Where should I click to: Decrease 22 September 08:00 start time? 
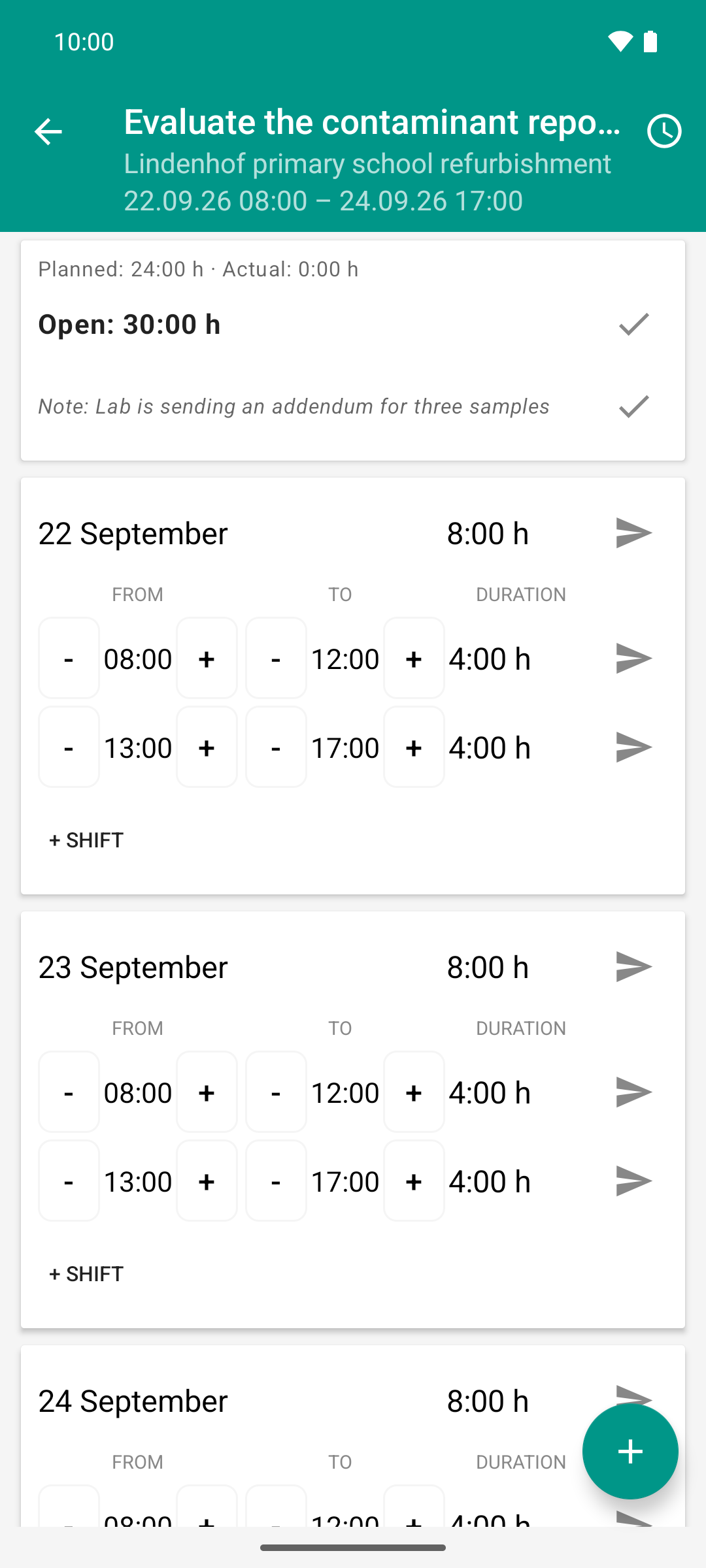(69, 659)
